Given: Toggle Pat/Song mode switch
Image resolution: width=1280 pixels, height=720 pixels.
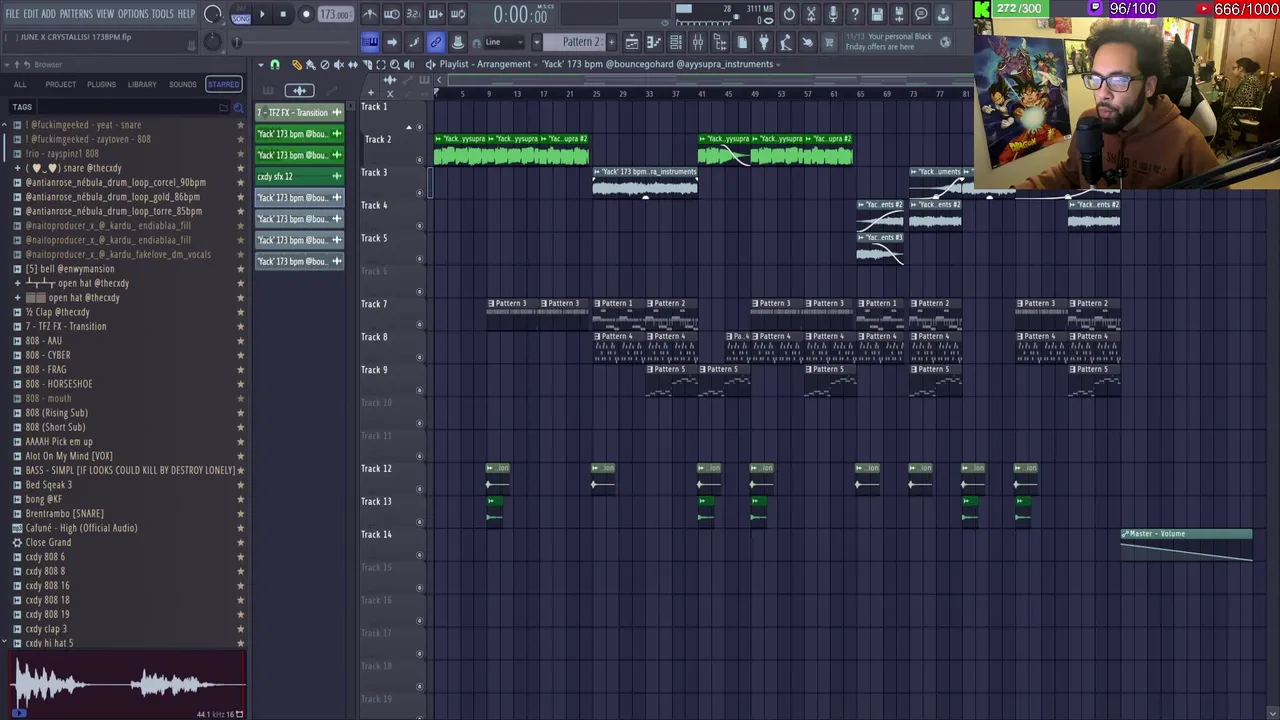Looking at the screenshot, I should click(241, 14).
